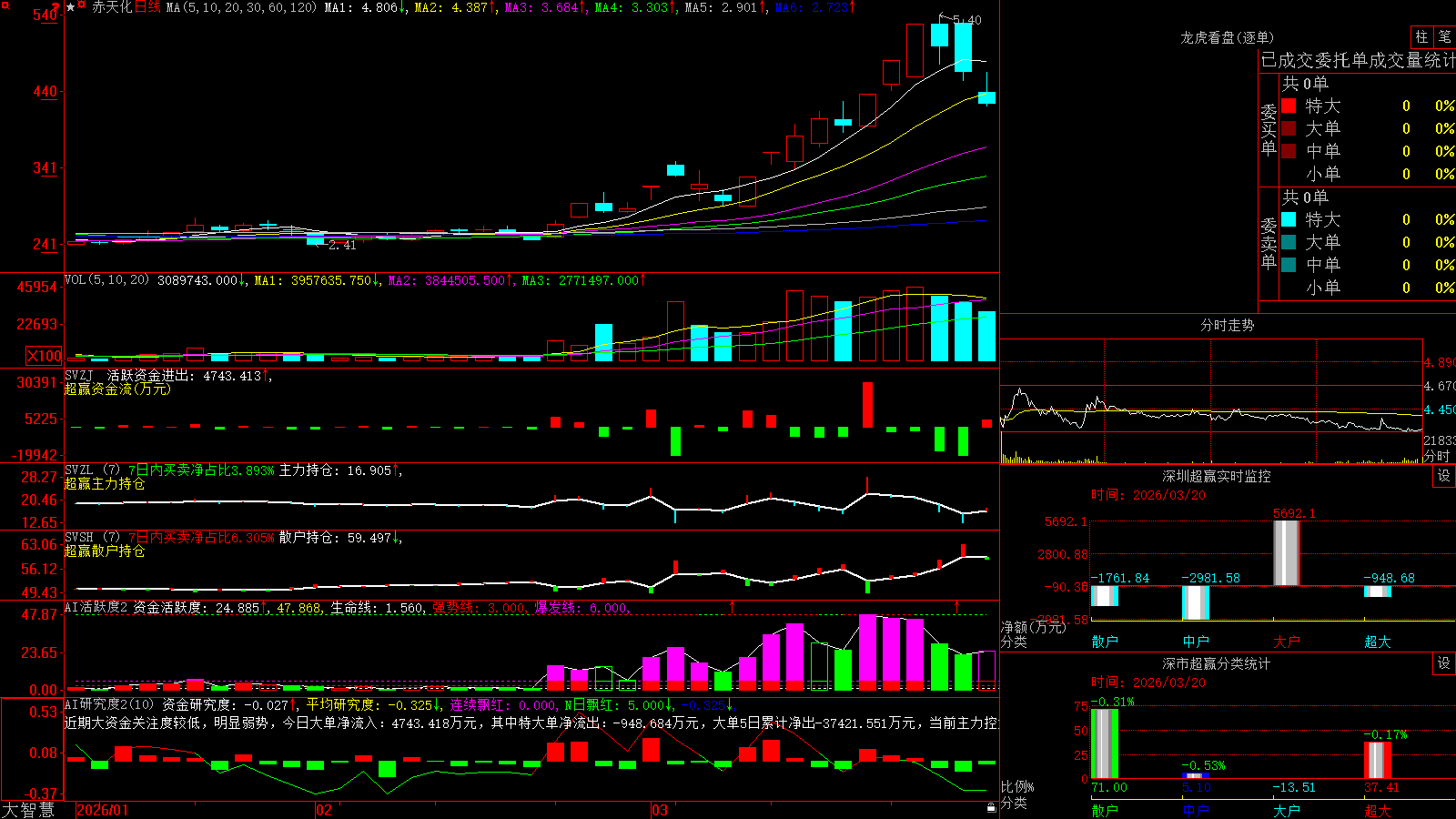Click the AI活跃度2 indicator name
The image size is (1456, 819).
coord(96,607)
